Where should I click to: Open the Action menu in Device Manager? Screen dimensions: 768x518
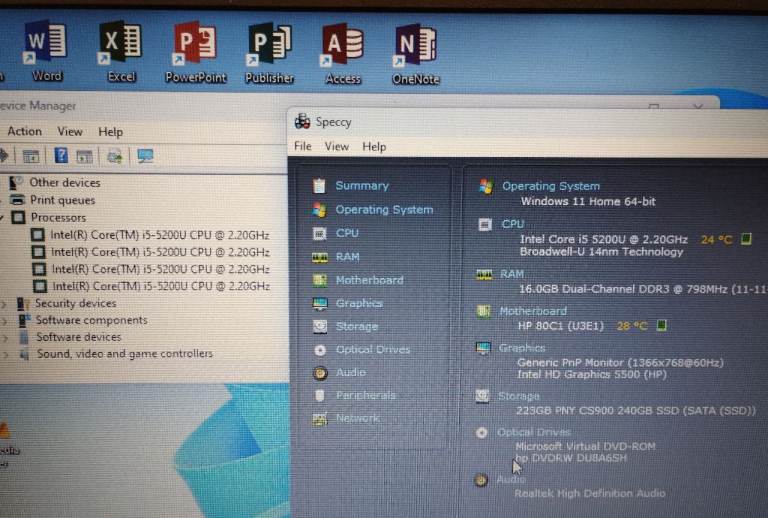[x=25, y=131]
